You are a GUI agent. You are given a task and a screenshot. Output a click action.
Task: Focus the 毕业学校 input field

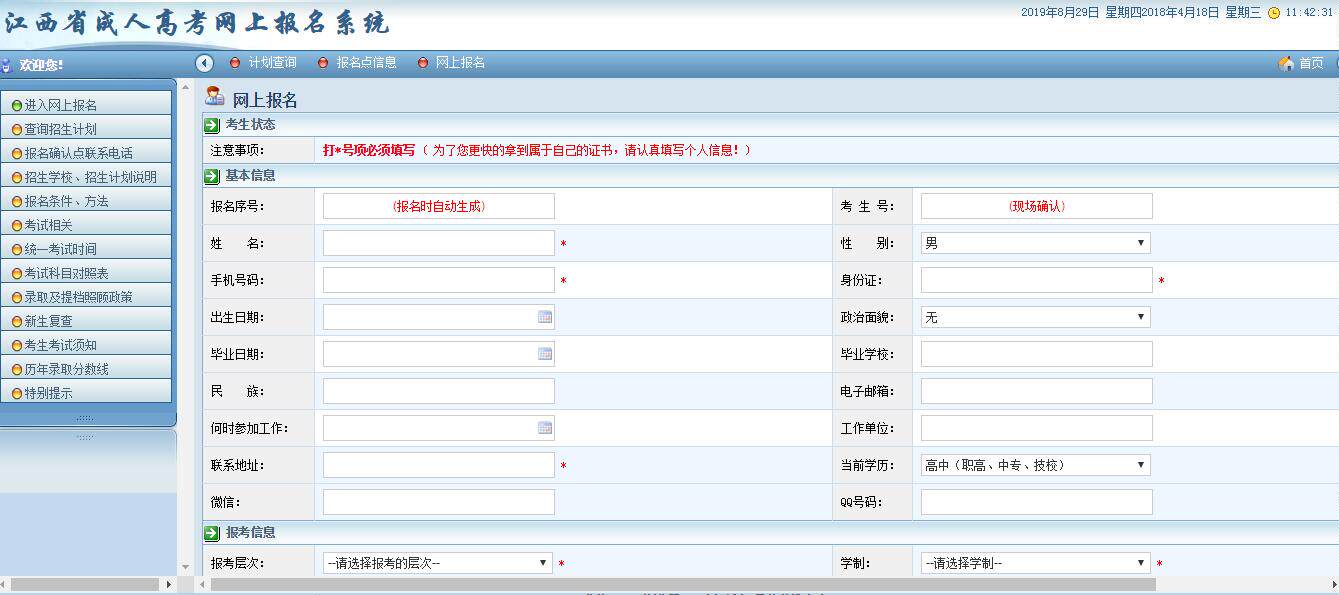(x=1036, y=354)
